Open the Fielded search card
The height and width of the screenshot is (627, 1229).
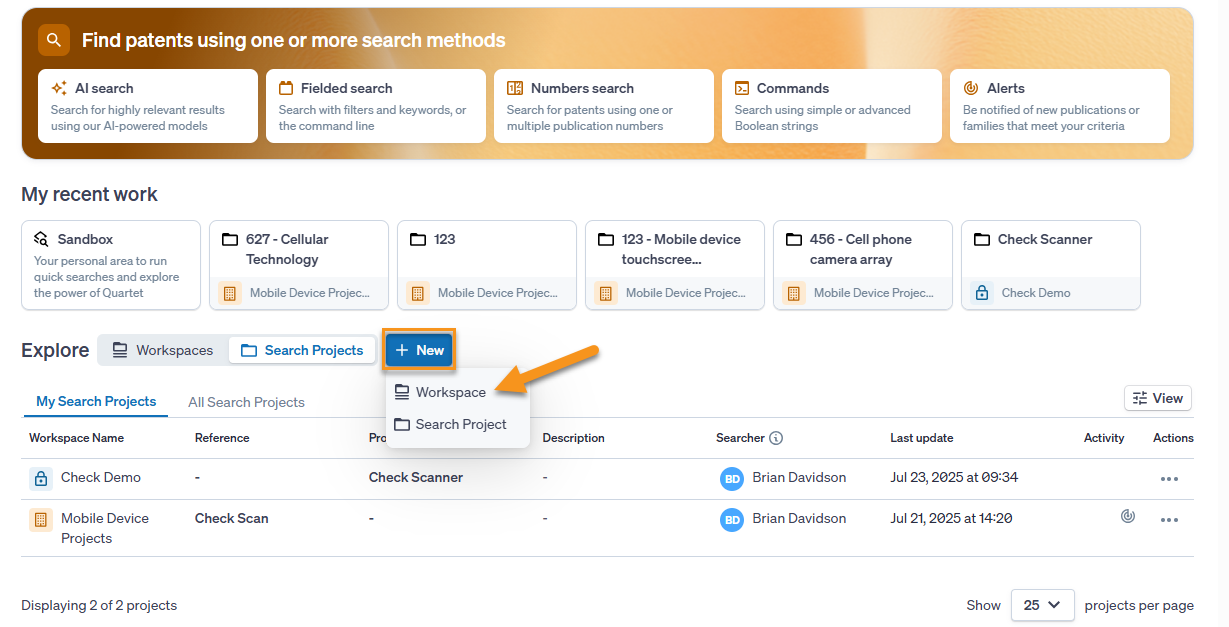click(376, 106)
